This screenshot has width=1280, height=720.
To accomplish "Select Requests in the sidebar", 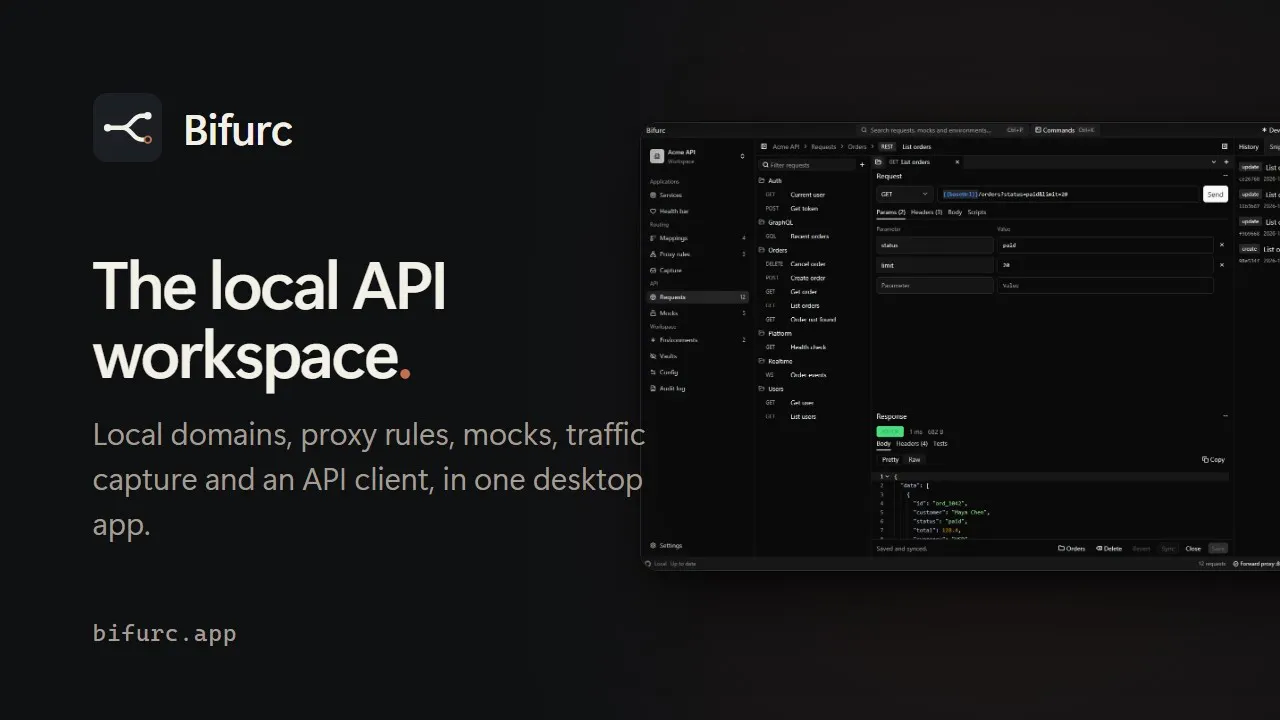I will click(x=697, y=297).
